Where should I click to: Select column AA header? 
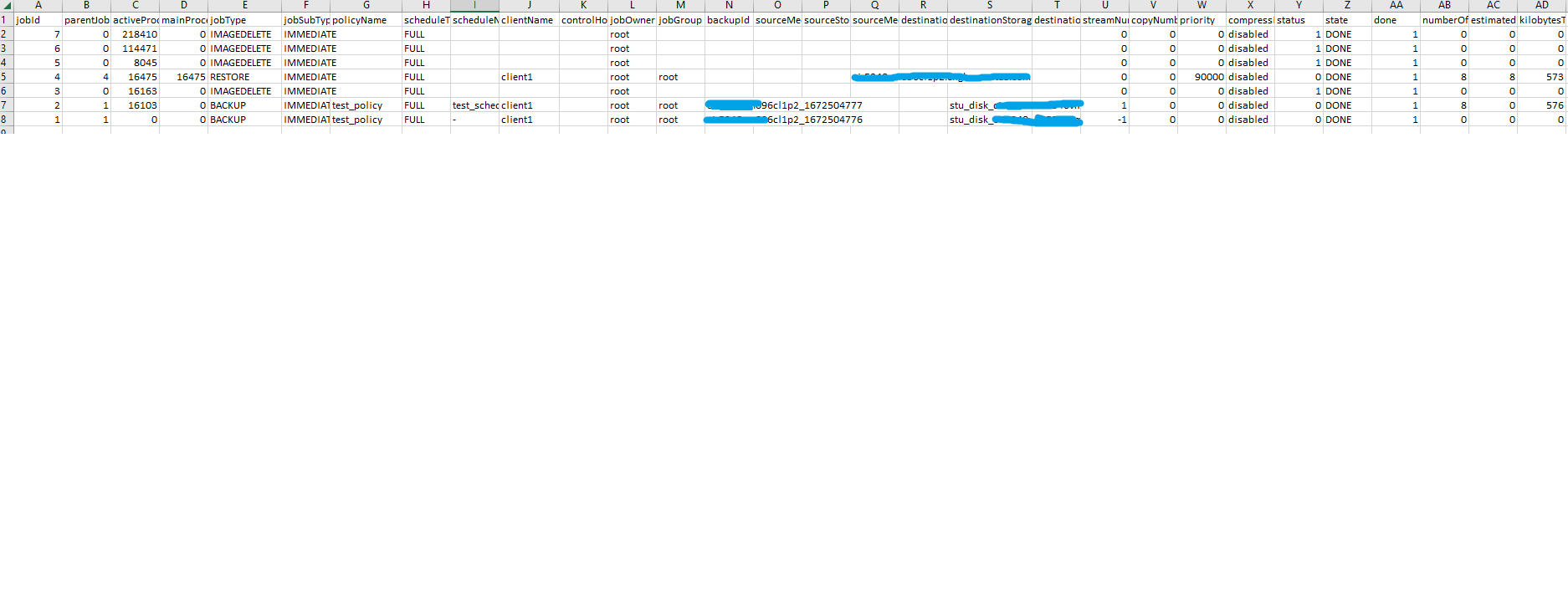tap(1396, 5)
